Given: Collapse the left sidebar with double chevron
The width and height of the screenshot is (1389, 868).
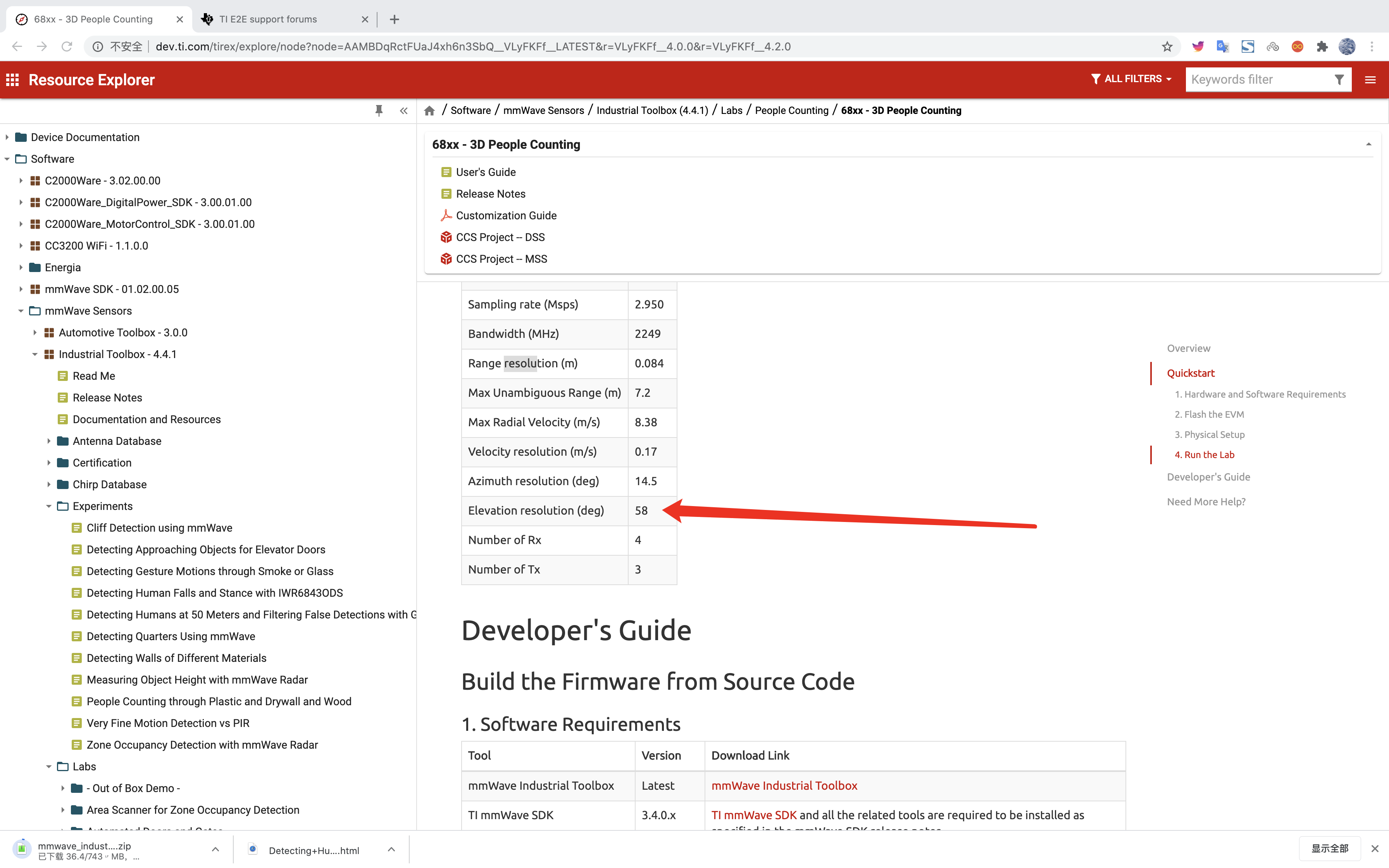Looking at the screenshot, I should click(x=404, y=111).
